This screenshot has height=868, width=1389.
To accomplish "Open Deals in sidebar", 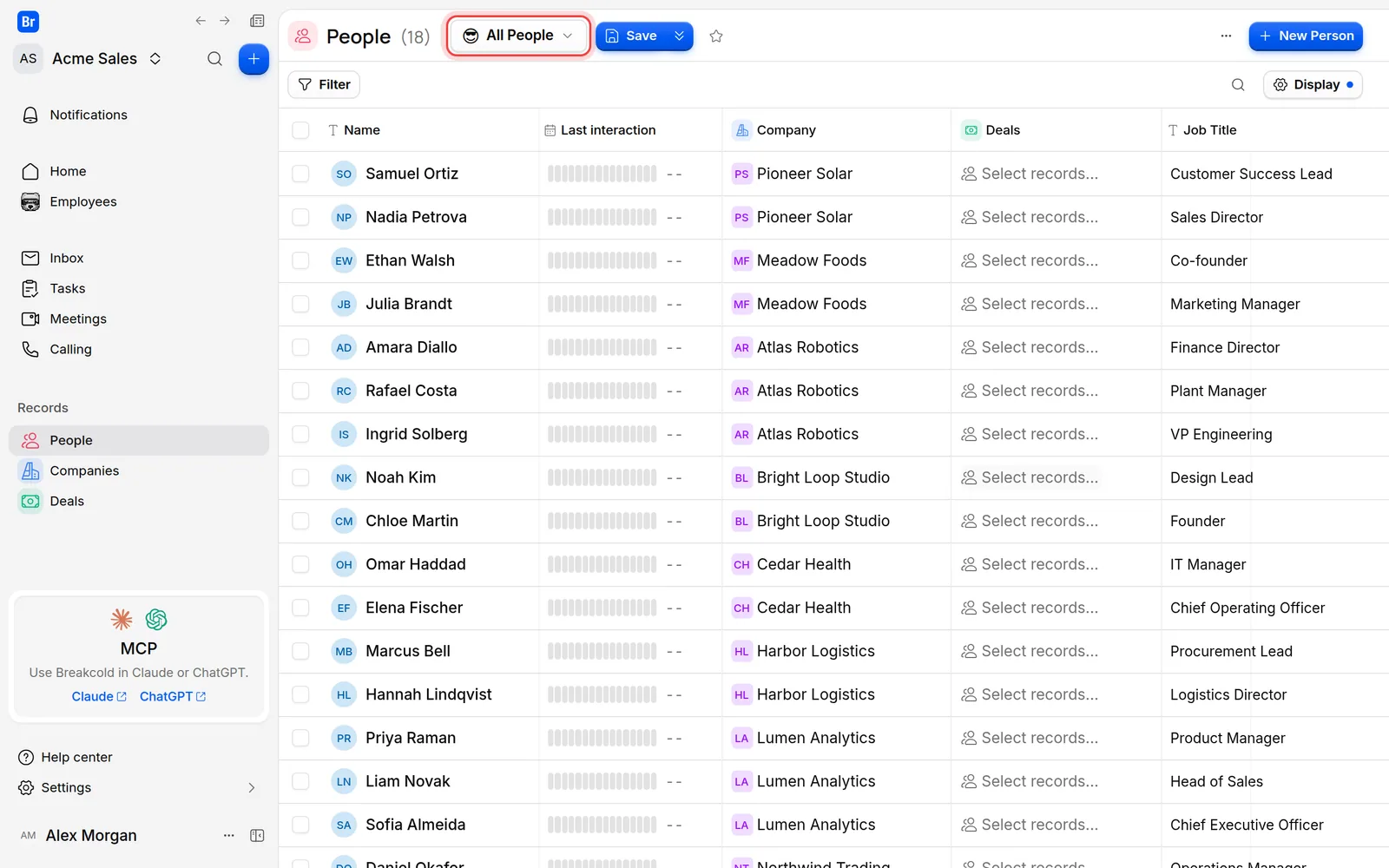I will (139, 501).
